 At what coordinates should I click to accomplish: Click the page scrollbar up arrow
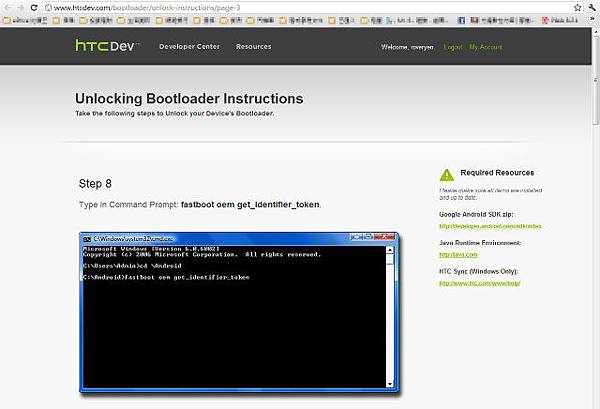tap(595, 31)
